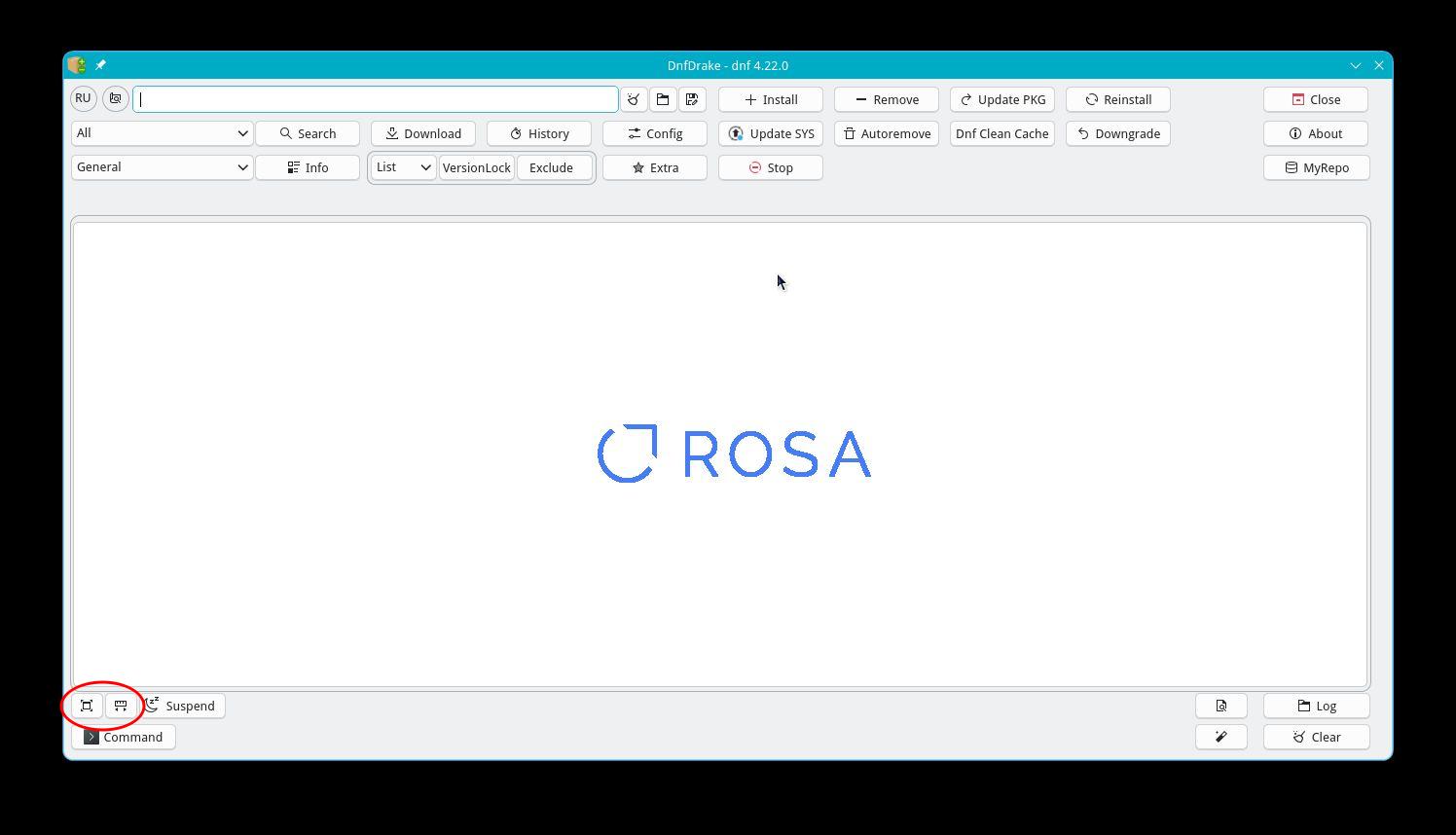This screenshot has height=835, width=1456.
Task: Start Update SYS system update
Action: (771, 133)
